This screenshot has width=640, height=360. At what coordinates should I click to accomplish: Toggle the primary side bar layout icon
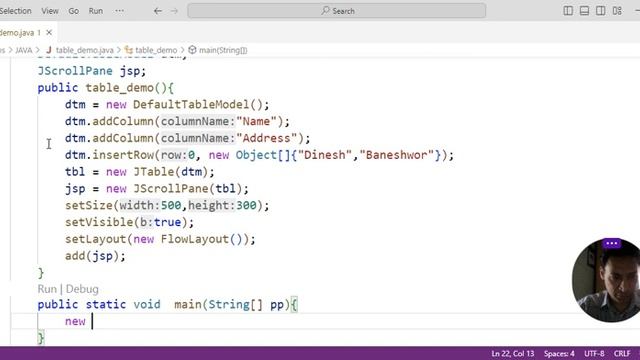coord(568,11)
